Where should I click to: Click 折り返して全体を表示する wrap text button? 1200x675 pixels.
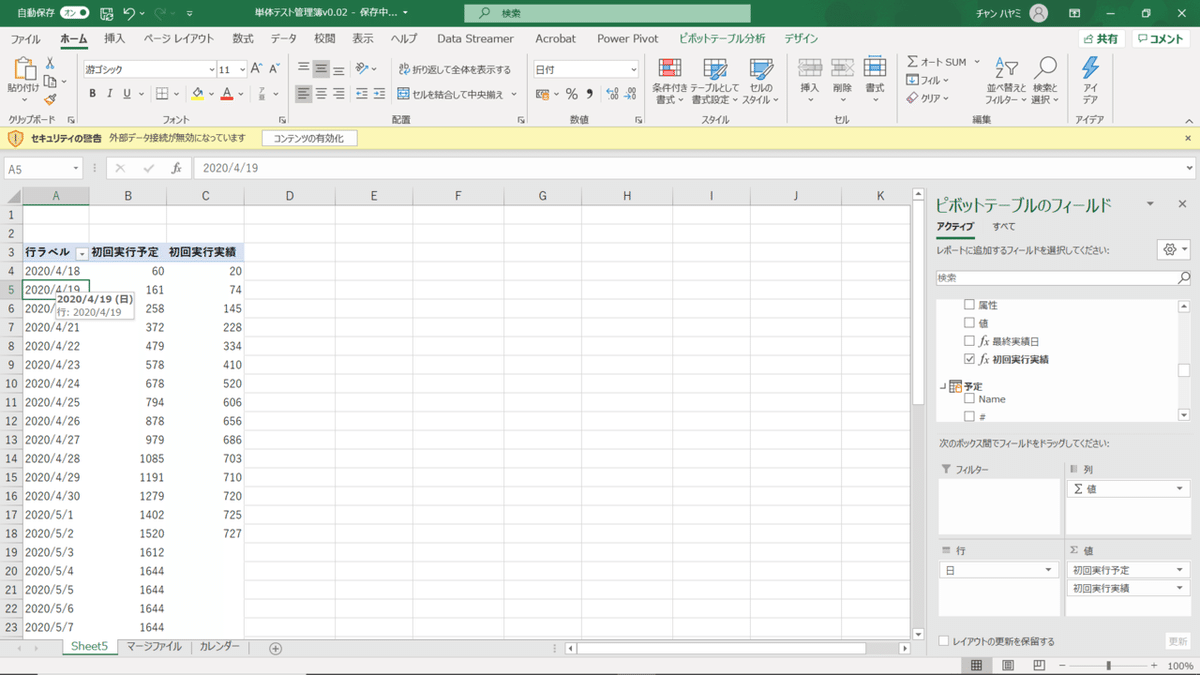coord(454,70)
